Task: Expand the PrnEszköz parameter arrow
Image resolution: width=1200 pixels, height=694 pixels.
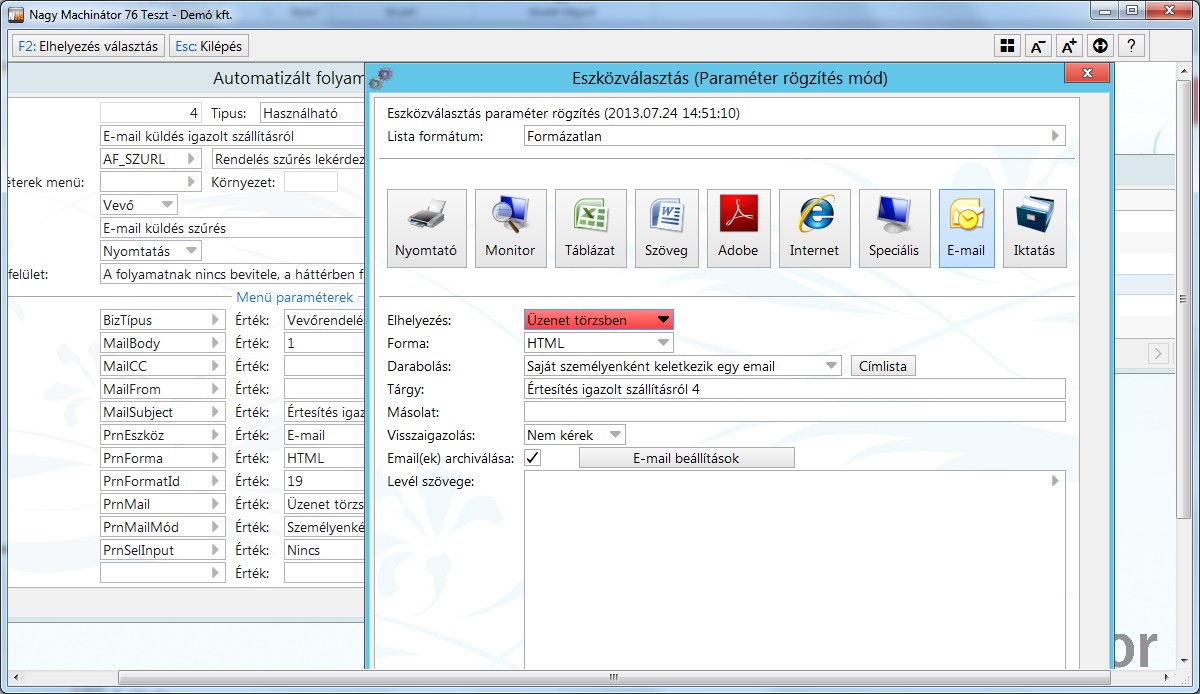Action: click(x=216, y=435)
